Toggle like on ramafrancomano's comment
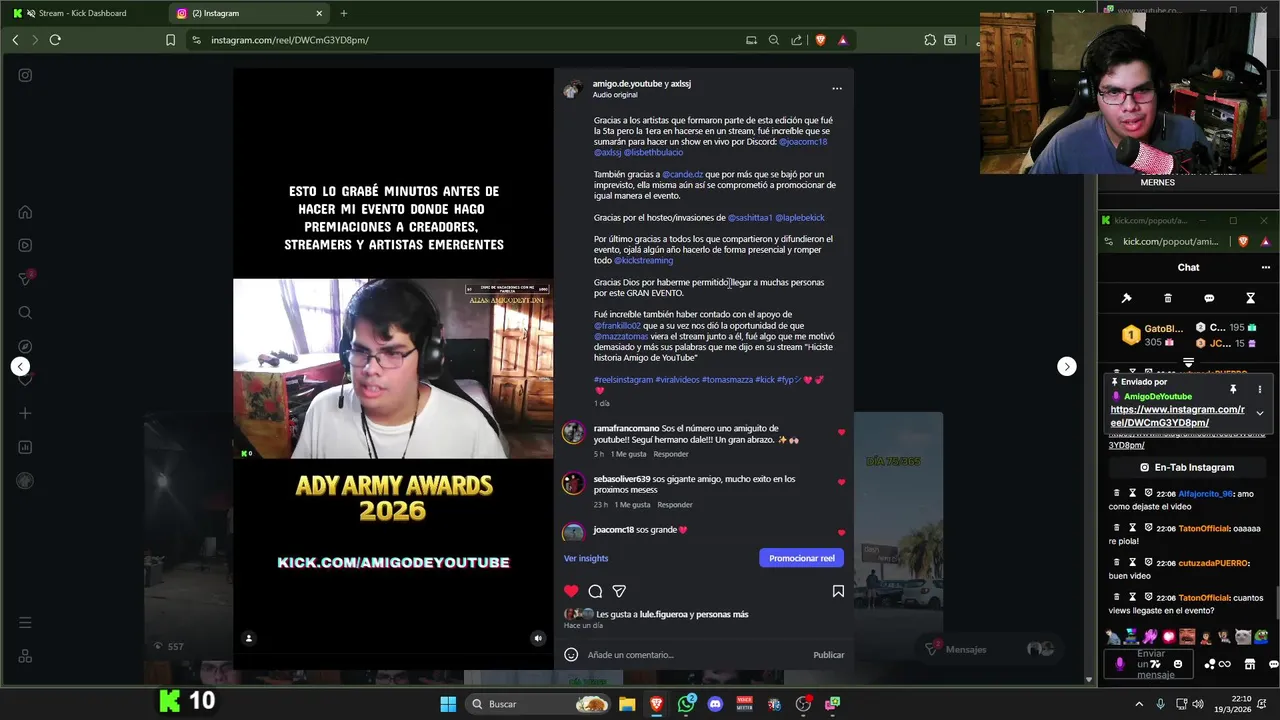1280x720 pixels. click(x=841, y=433)
